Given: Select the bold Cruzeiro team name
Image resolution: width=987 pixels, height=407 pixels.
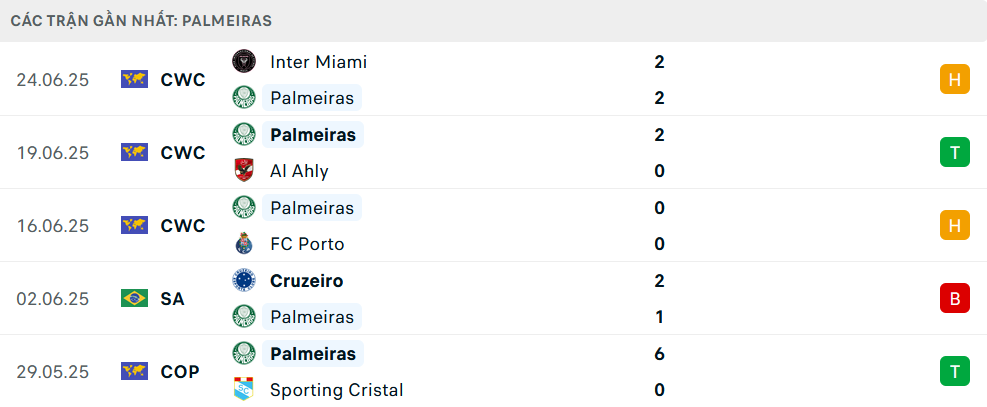Looking at the screenshot, I should tap(307, 281).
